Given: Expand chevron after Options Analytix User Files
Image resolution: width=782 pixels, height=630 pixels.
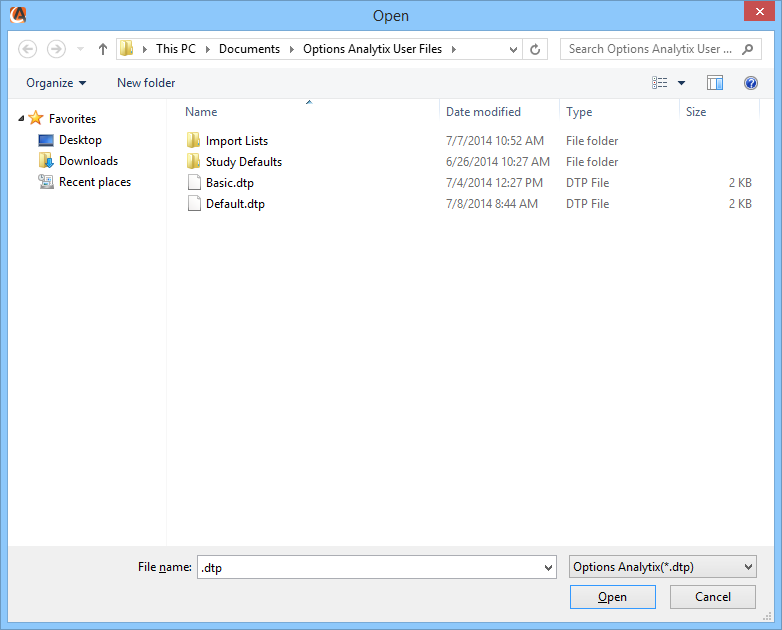Looking at the screenshot, I should [x=454, y=49].
